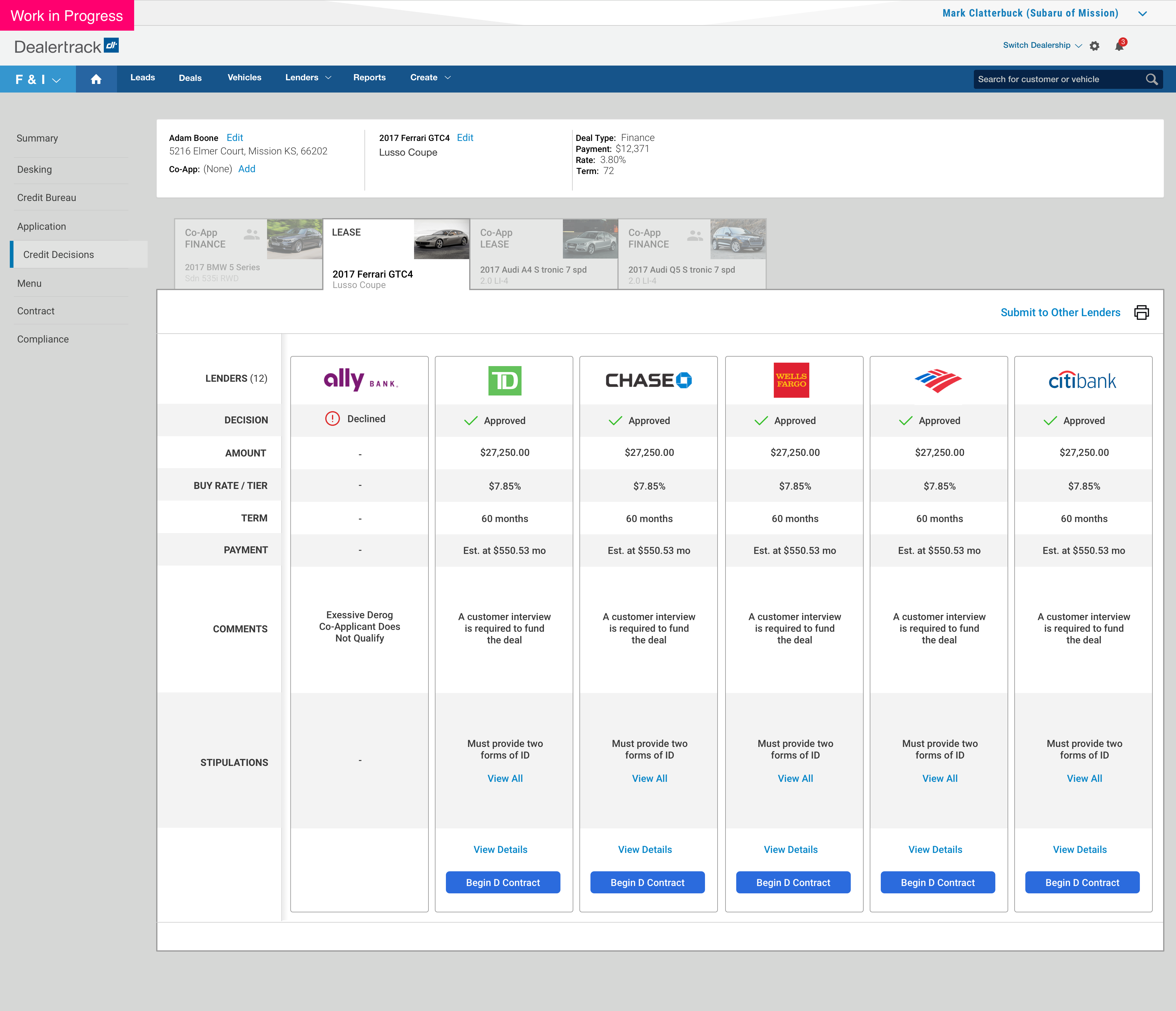Click the Declined warning icon for Ally
This screenshot has height=1011, width=1176.
[332, 419]
